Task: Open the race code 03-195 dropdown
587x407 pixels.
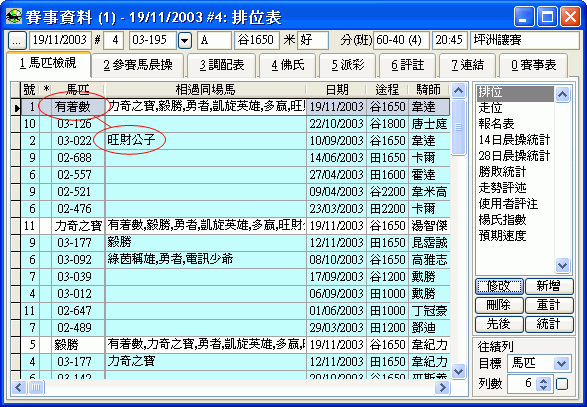Action: point(185,40)
